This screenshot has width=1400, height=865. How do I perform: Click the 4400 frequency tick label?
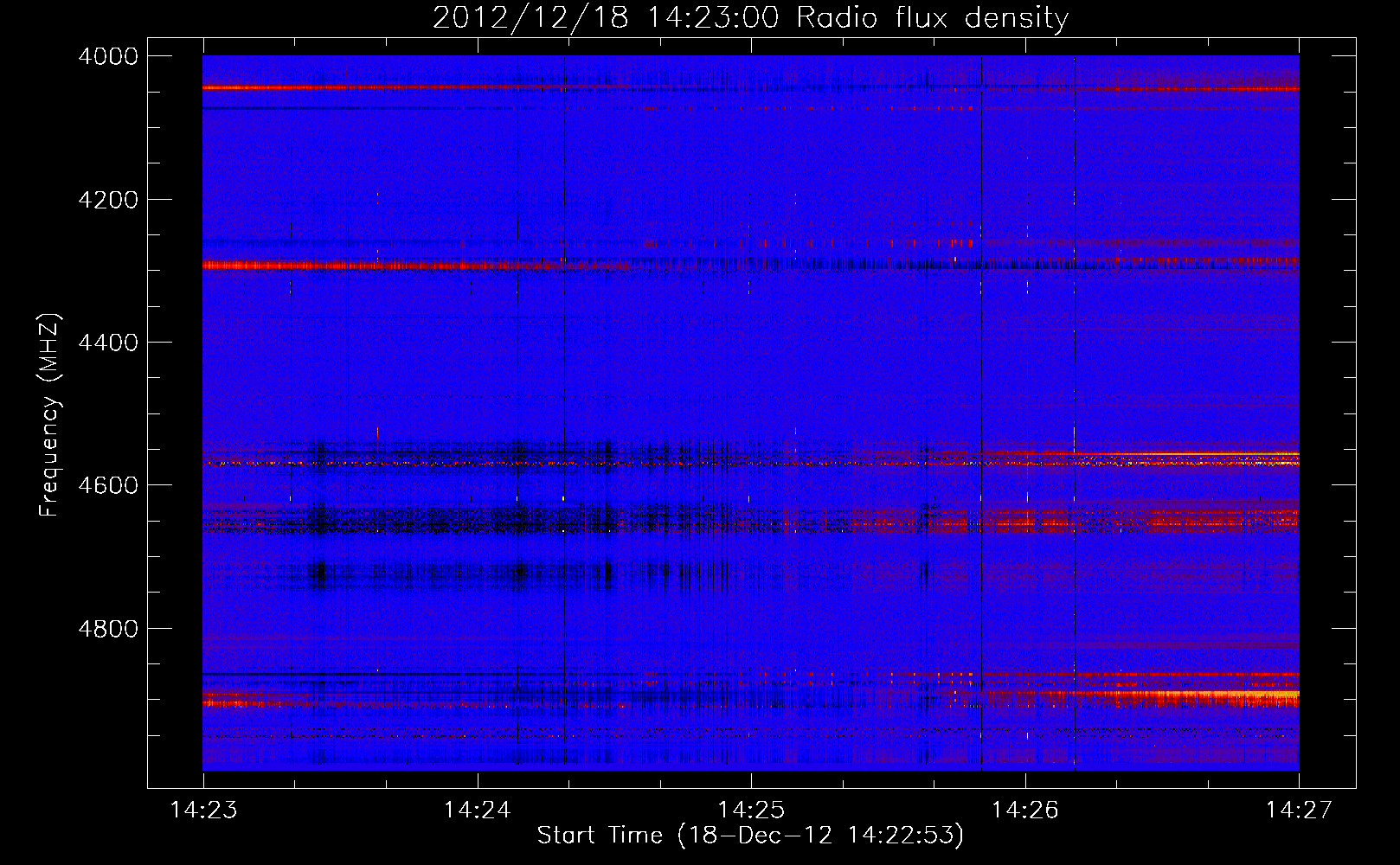[x=108, y=343]
